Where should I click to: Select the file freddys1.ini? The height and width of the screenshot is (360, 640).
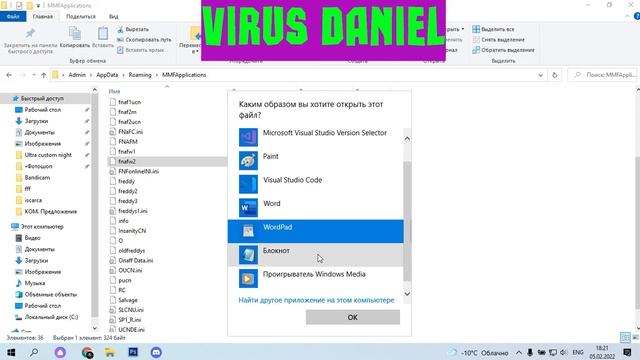[x=133, y=211]
